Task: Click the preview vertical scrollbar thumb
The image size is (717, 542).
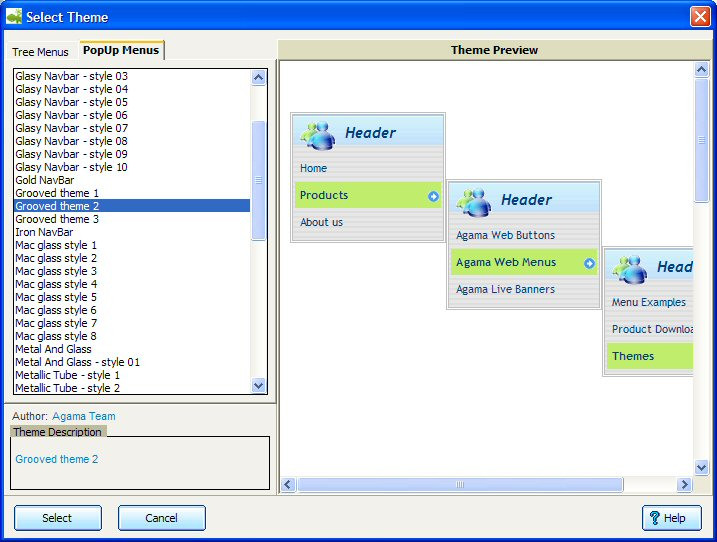Action: (x=701, y=140)
